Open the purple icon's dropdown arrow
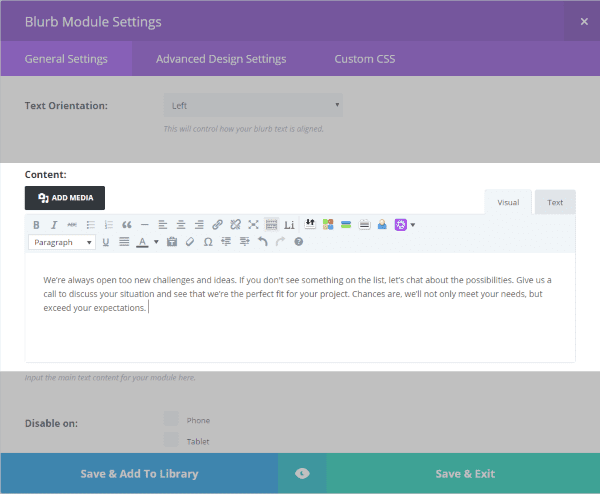 coord(412,225)
